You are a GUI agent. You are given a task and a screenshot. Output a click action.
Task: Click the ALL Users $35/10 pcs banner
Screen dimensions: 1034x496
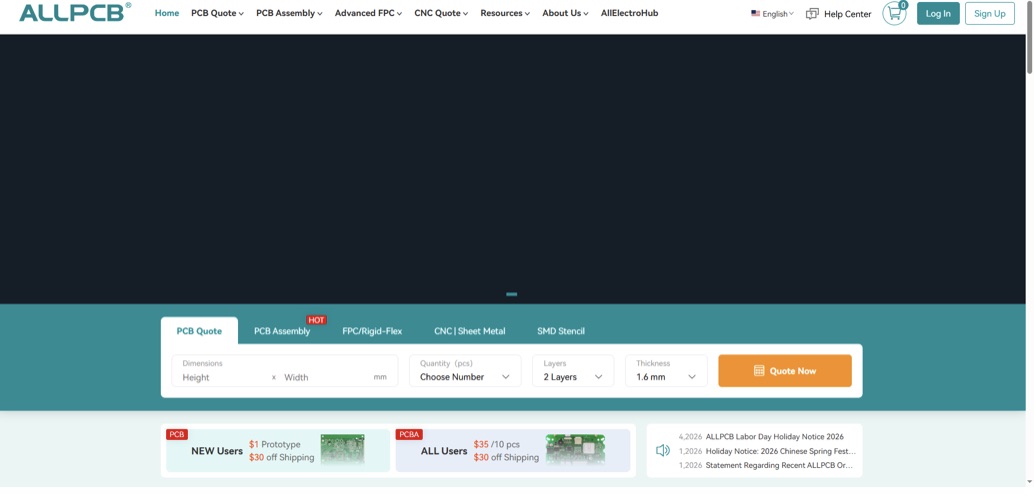512,450
